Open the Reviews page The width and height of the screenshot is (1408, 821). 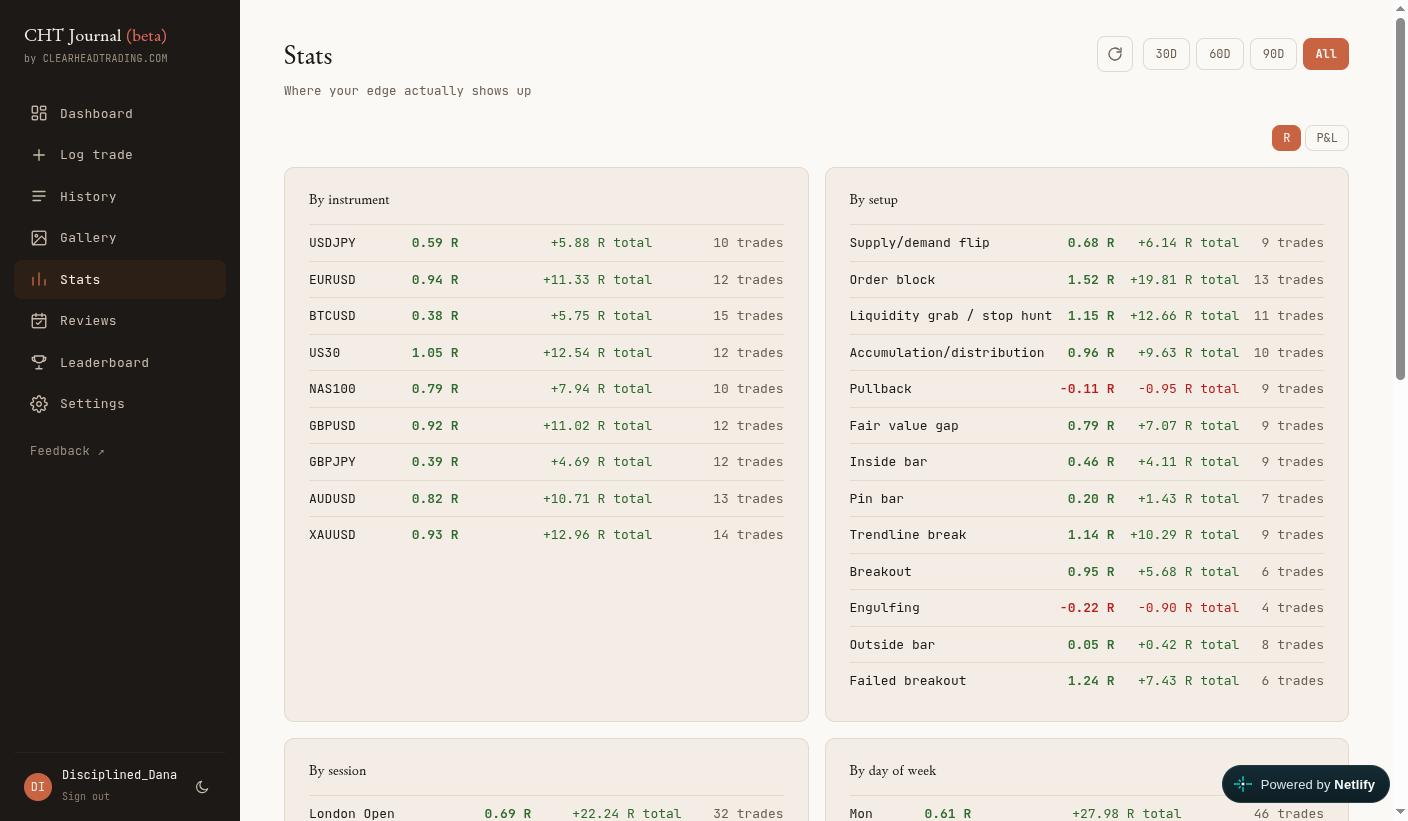point(120,321)
